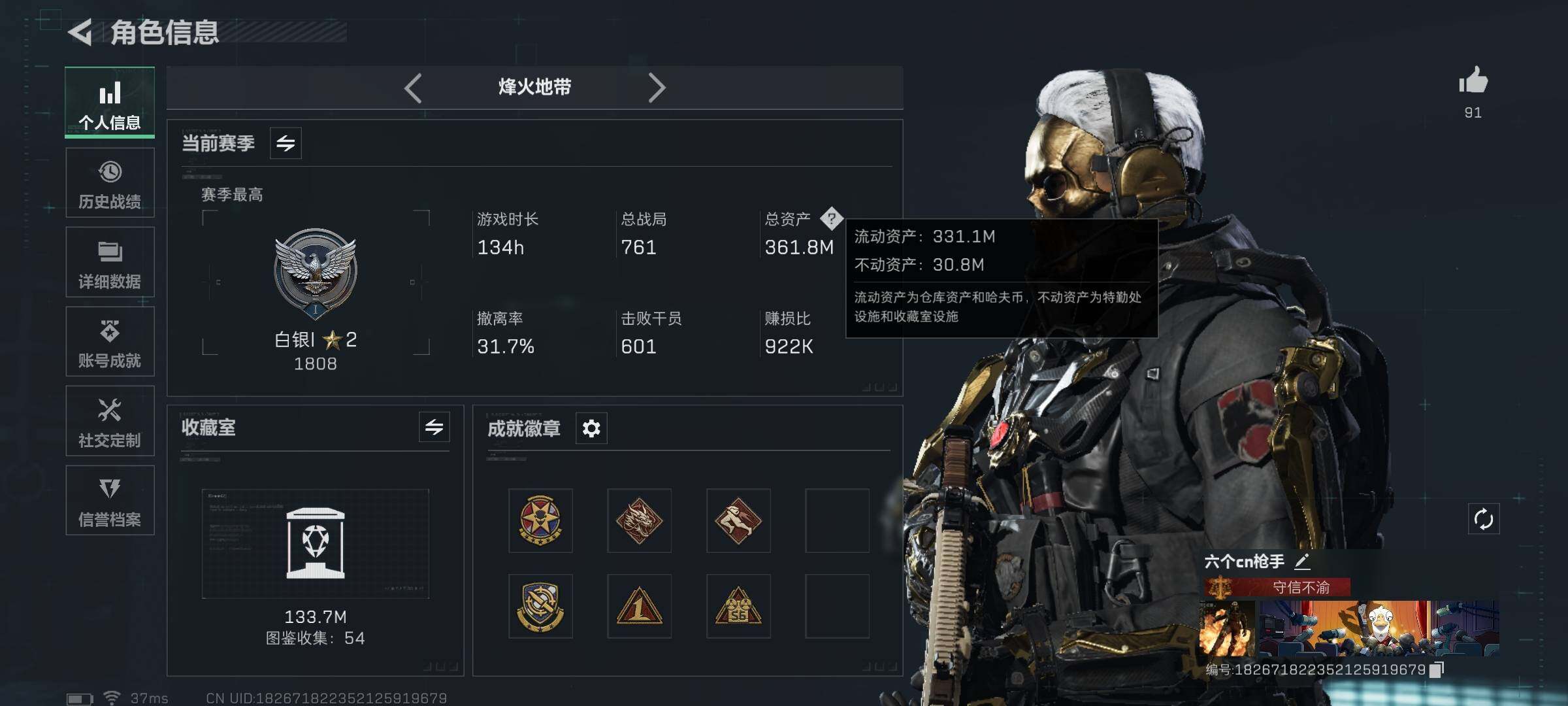Toggle the 收藏室 view switch button
The image size is (1568, 706).
pyautogui.click(x=434, y=428)
